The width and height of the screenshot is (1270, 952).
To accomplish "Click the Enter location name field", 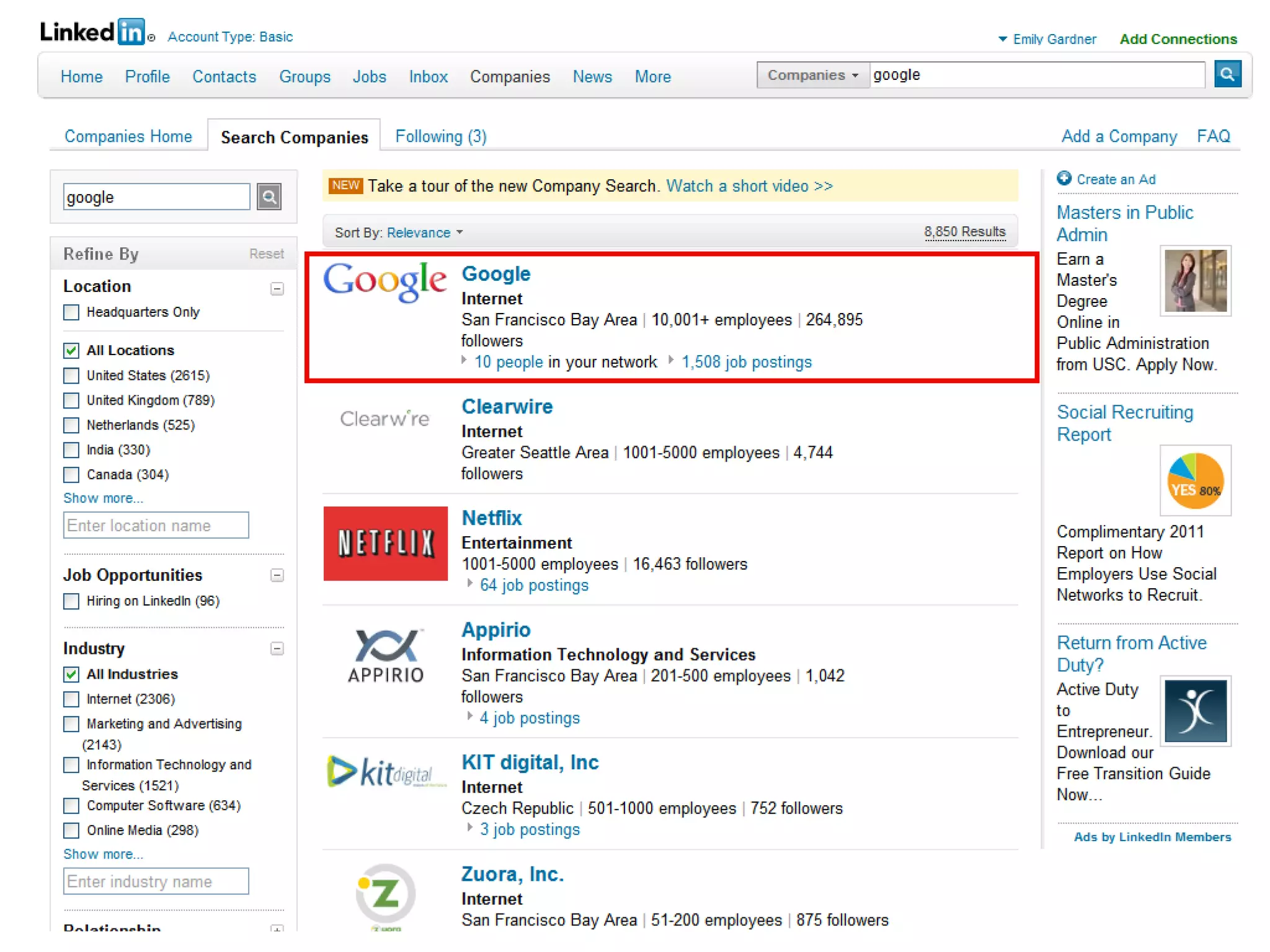I will coord(156,526).
